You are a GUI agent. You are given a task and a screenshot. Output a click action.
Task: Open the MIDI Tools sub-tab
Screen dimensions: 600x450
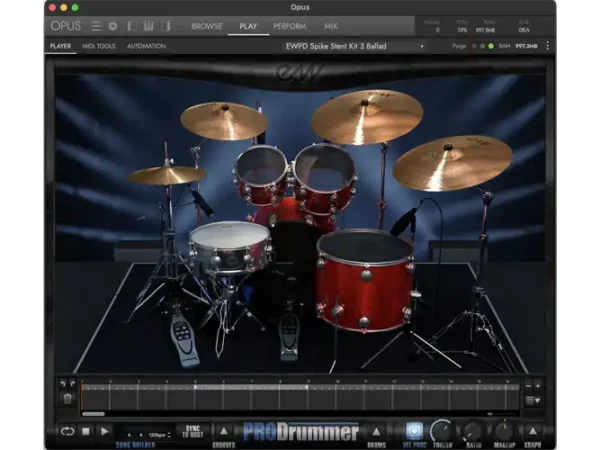coord(99,46)
